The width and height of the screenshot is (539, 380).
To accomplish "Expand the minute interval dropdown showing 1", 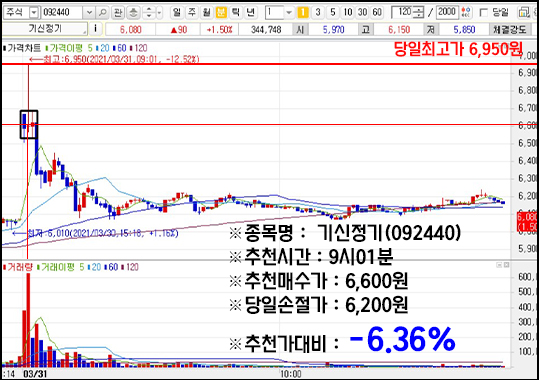I will 289,13.
